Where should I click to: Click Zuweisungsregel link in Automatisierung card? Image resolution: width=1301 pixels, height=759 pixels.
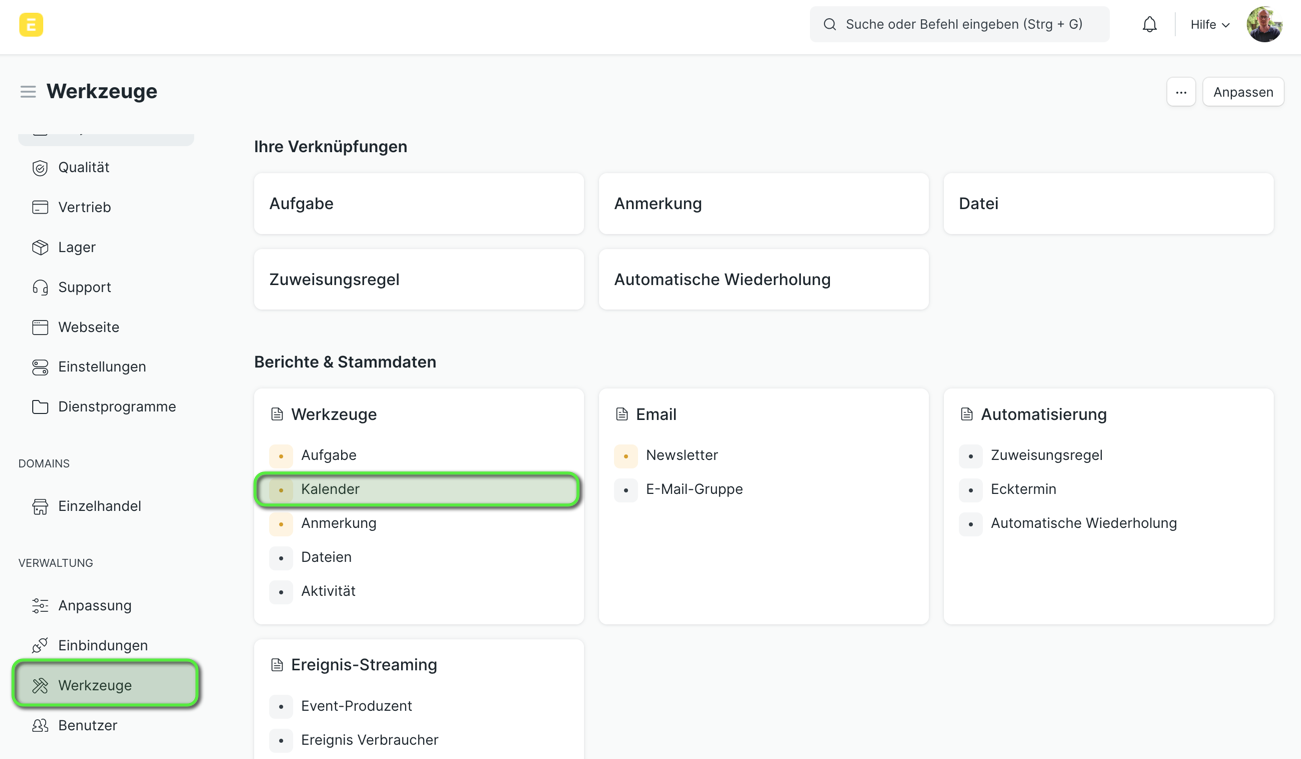point(1047,455)
